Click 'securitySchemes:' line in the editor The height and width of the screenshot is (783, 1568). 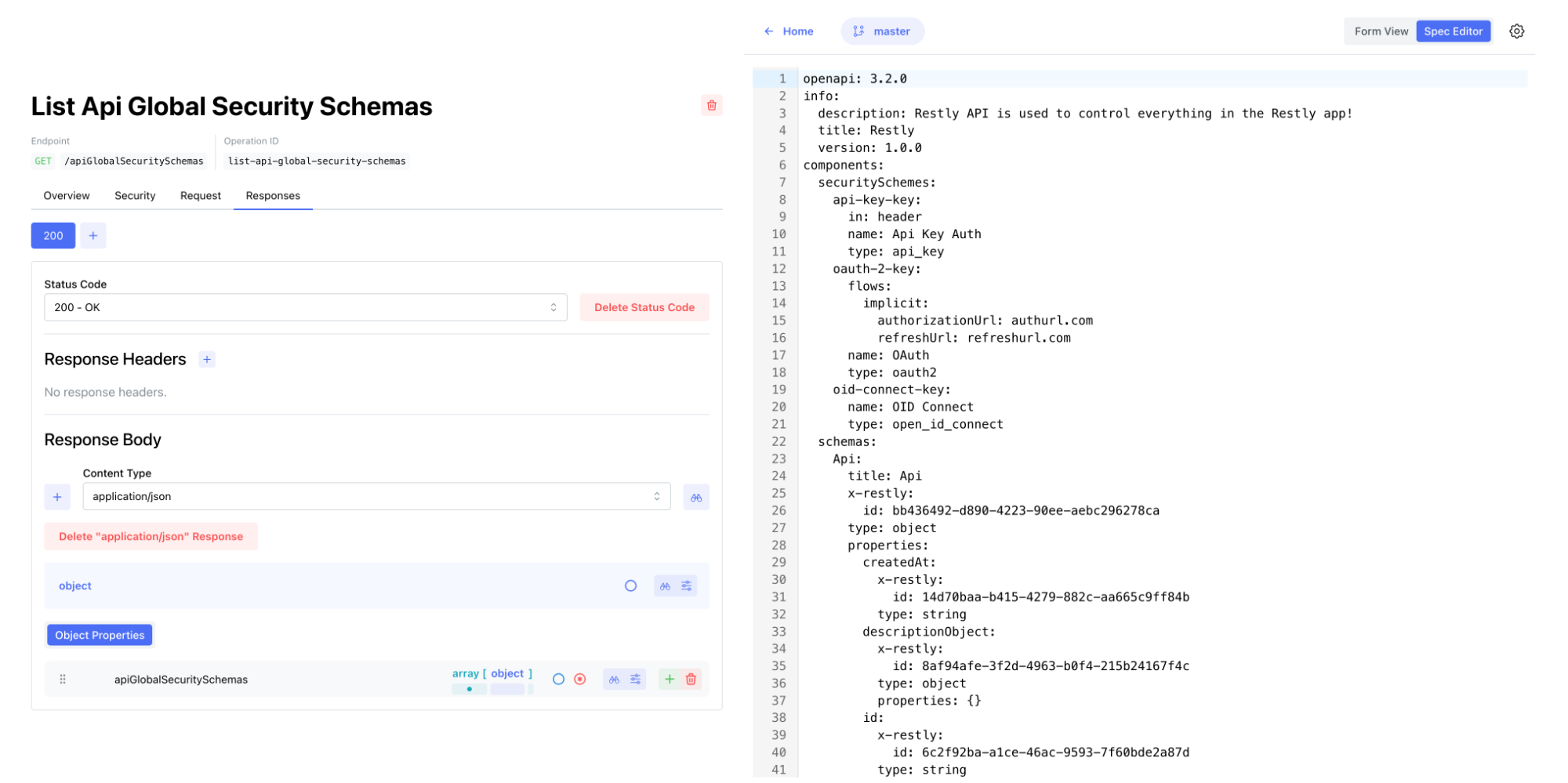[877, 182]
